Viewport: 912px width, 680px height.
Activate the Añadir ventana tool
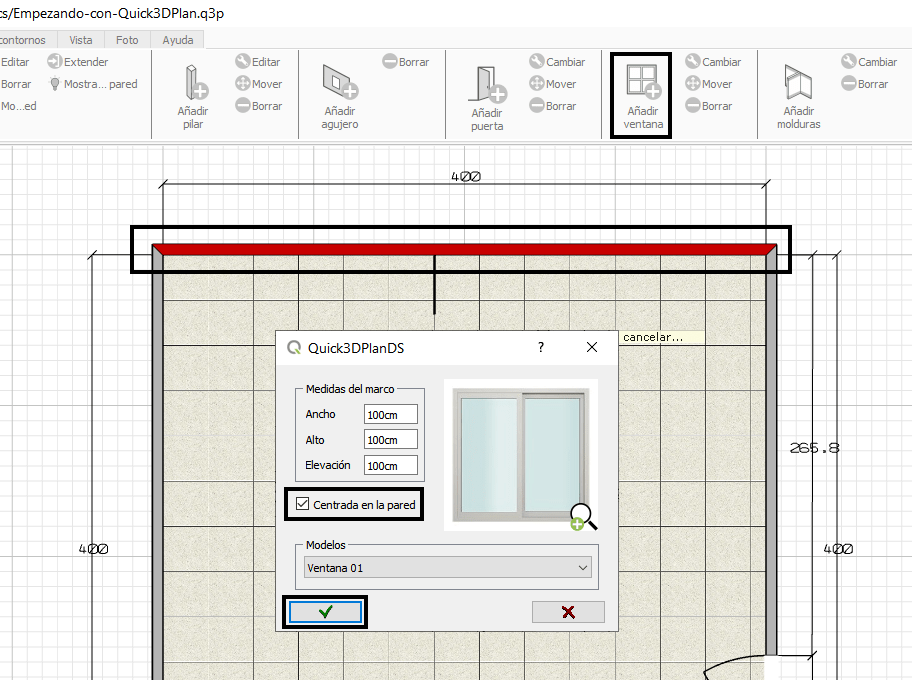643,97
